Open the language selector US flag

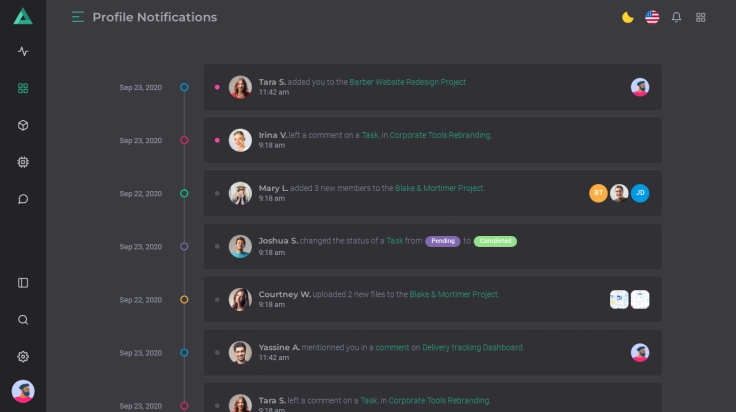(x=652, y=17)
